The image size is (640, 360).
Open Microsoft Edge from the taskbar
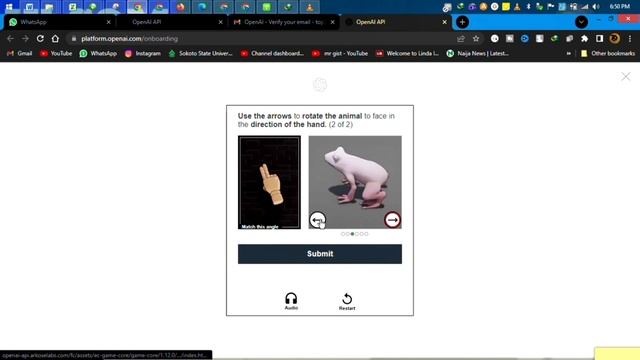(x=202, y=7)
